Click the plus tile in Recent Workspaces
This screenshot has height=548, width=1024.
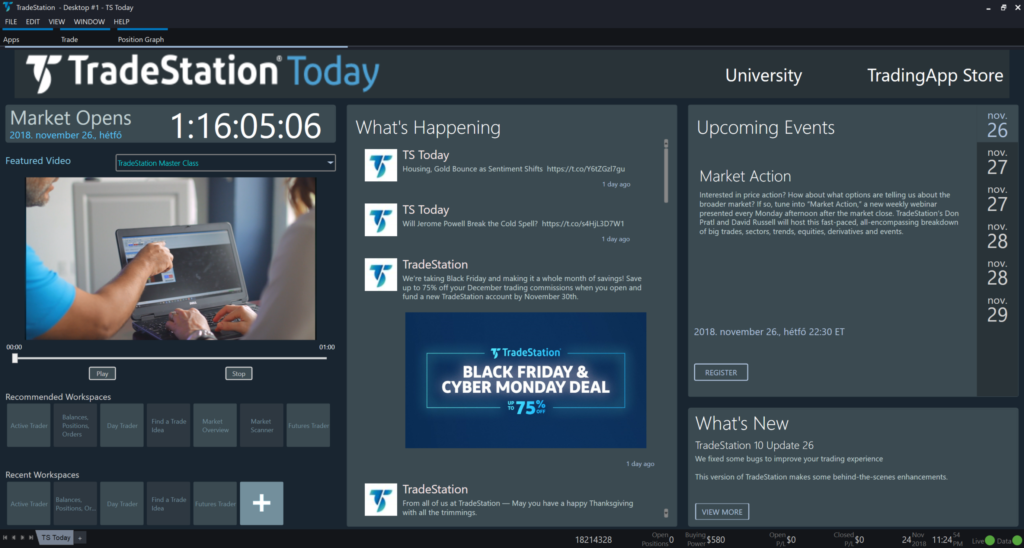pos(261,503)
